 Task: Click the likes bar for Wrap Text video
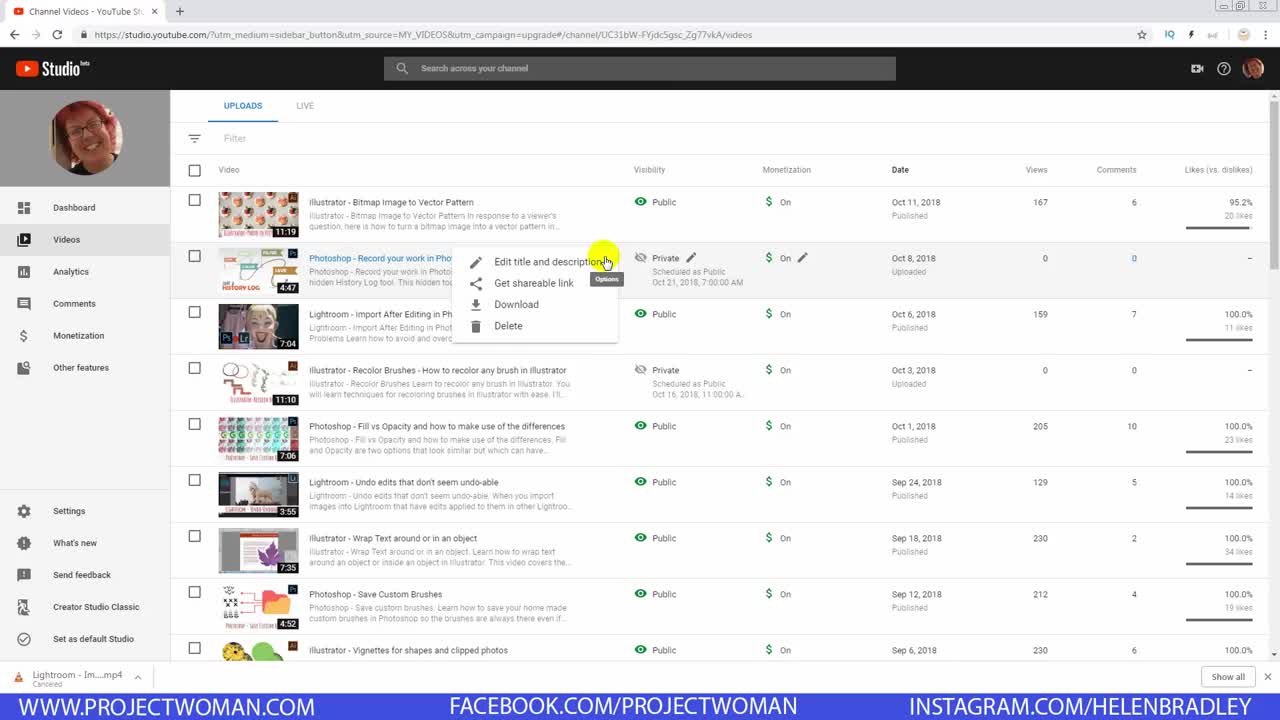click(x=1219, y=564)
